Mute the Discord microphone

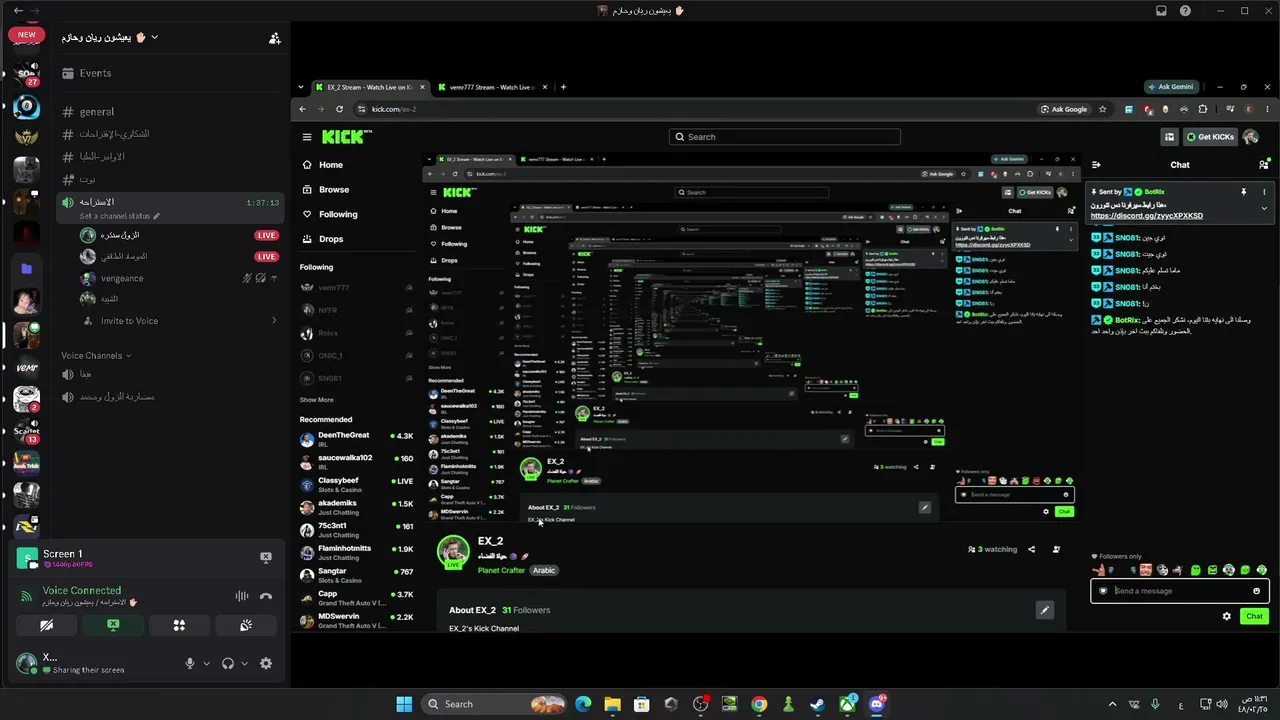click(189, 663)
